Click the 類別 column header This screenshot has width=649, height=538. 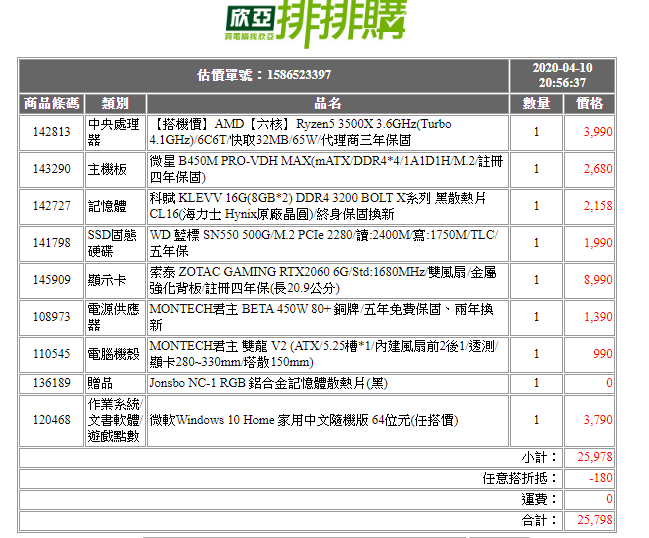coord(115,103)
